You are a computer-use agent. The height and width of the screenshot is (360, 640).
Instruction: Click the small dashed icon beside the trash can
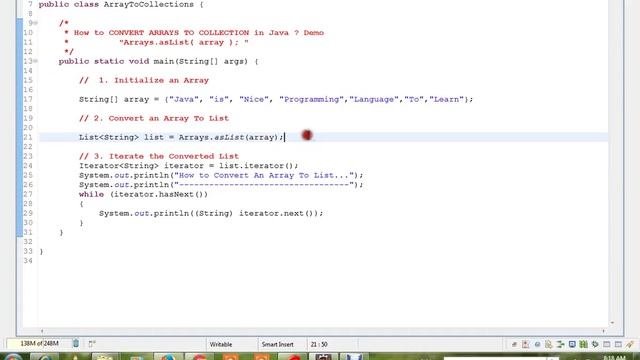tap(92, 344)
